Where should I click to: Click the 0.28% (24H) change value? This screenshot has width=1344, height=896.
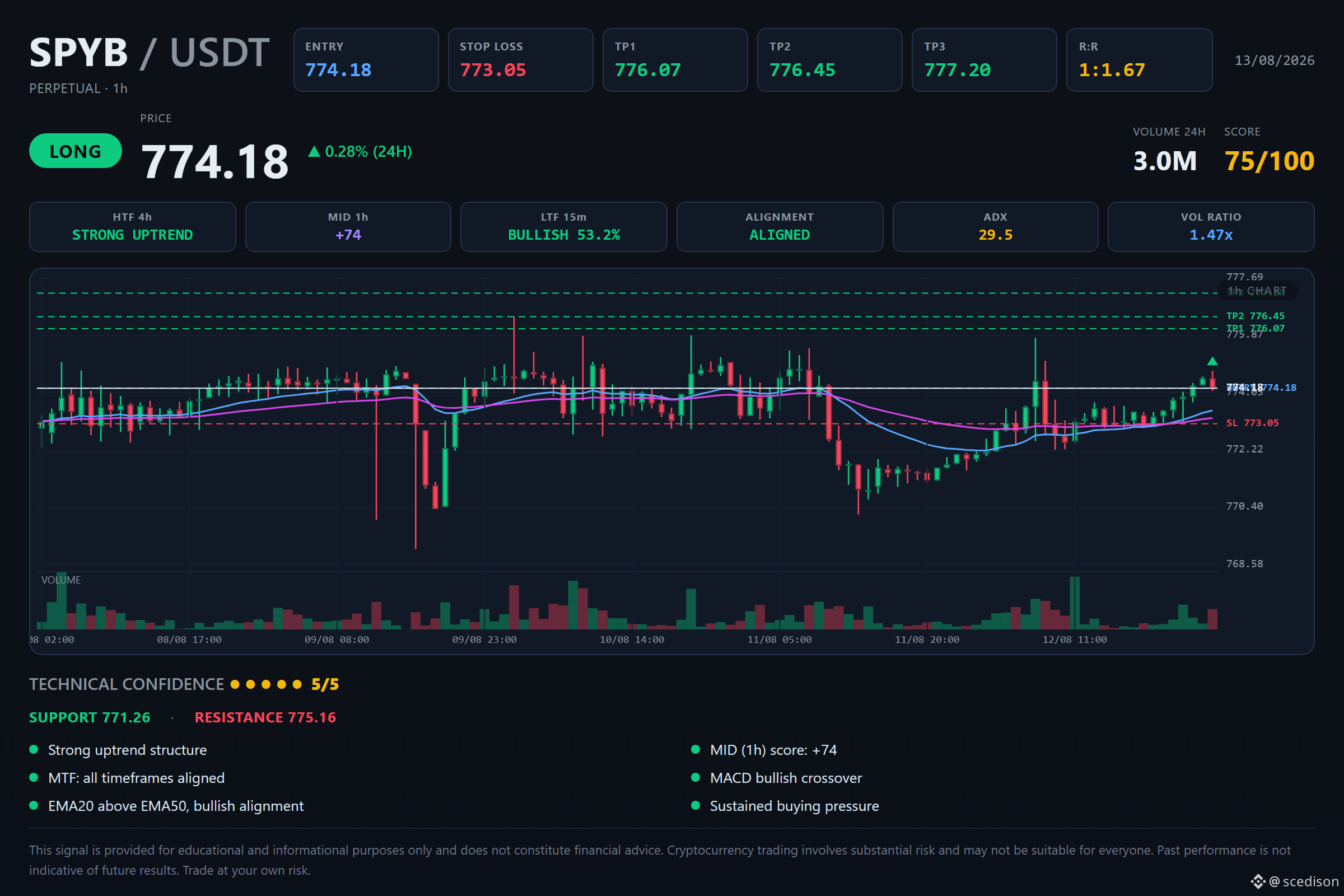coord(368,151)
